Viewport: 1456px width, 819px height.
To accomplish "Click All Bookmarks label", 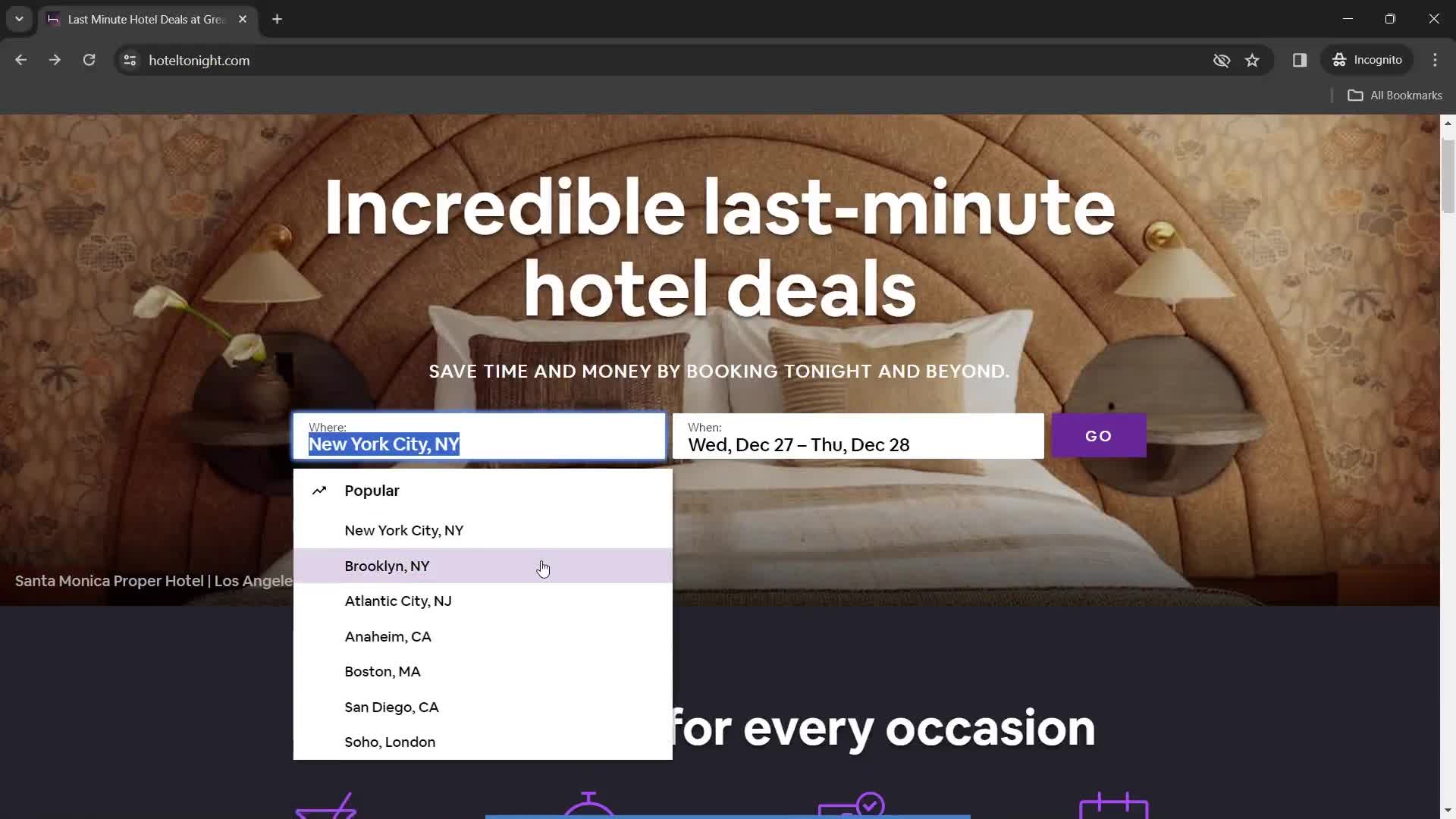I will 1406,94.
